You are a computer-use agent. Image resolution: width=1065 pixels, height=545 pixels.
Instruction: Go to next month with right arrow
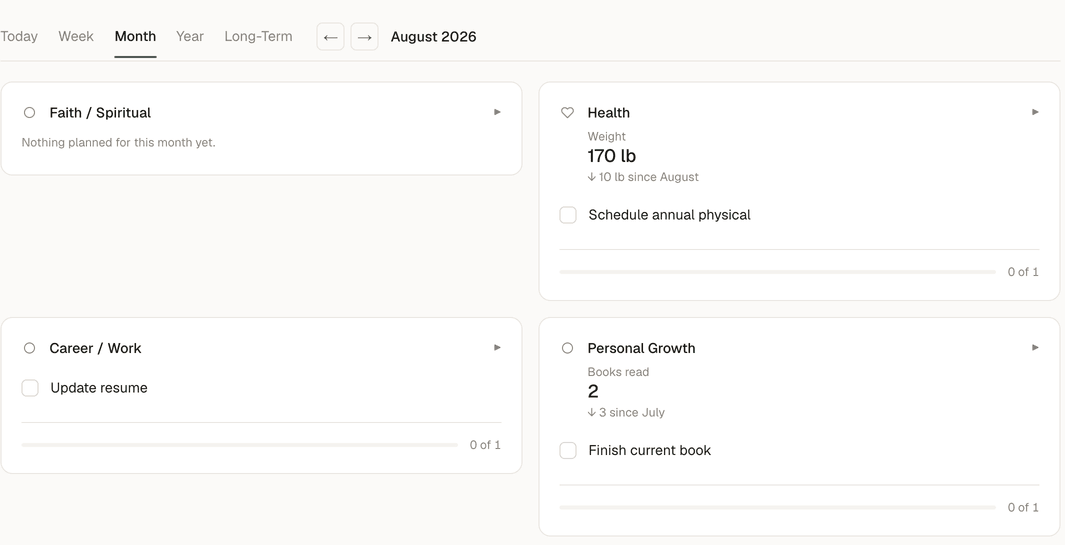click(x=364, y=37)
